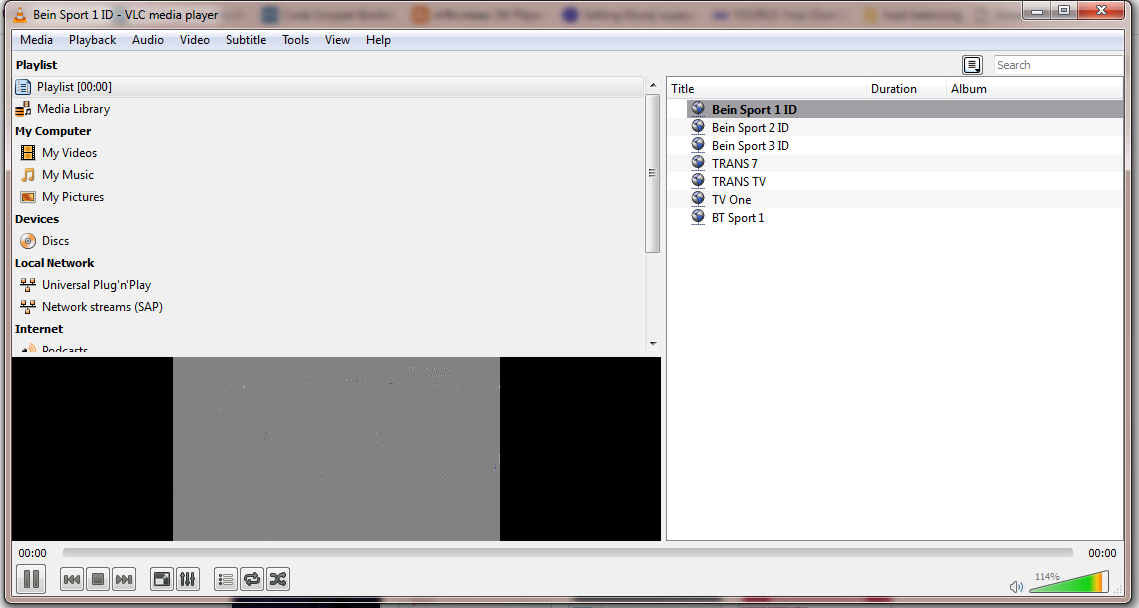Adjust the volume slider at 114%
This screenshot has width=1139, height=608.
pyautogui.click(x=1069, y=582)
